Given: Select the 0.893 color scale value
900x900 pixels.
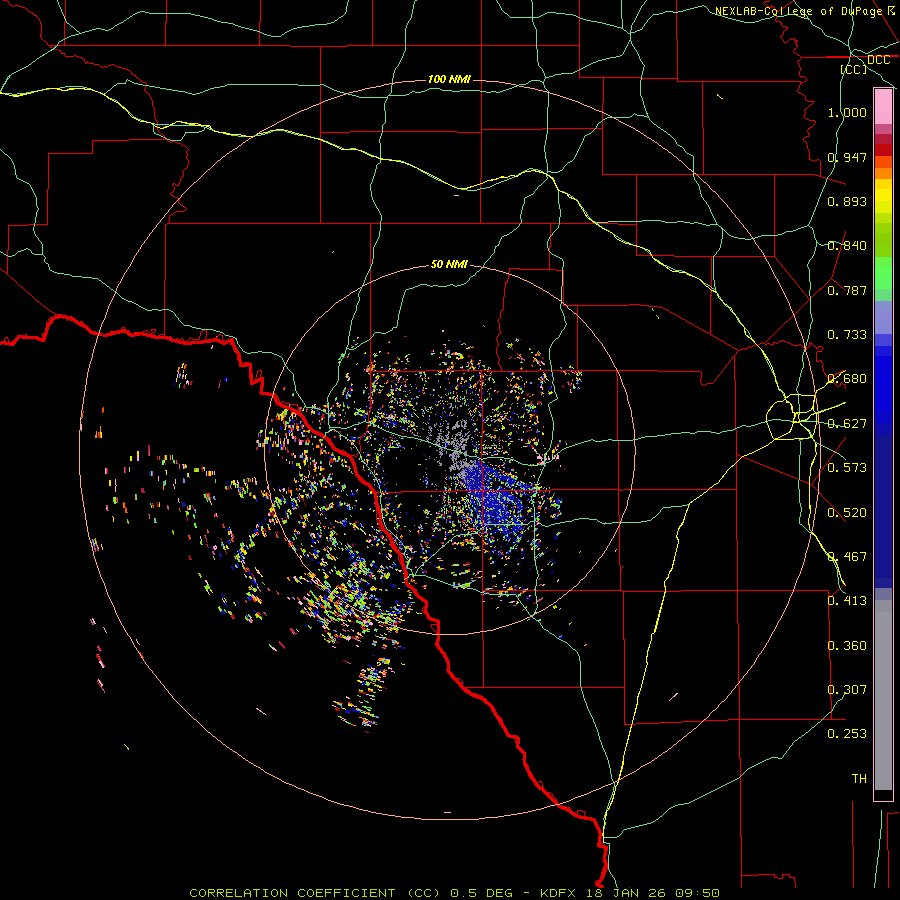Looking at the screenshot, I should 847,201.
